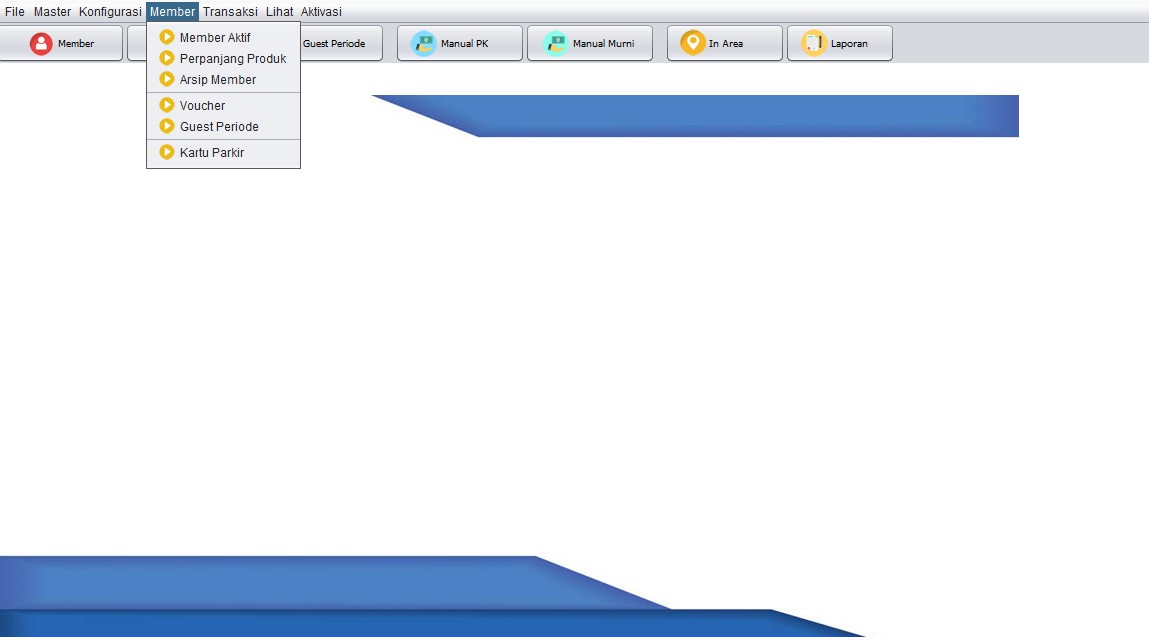Open the Transaksi menu

230,12
